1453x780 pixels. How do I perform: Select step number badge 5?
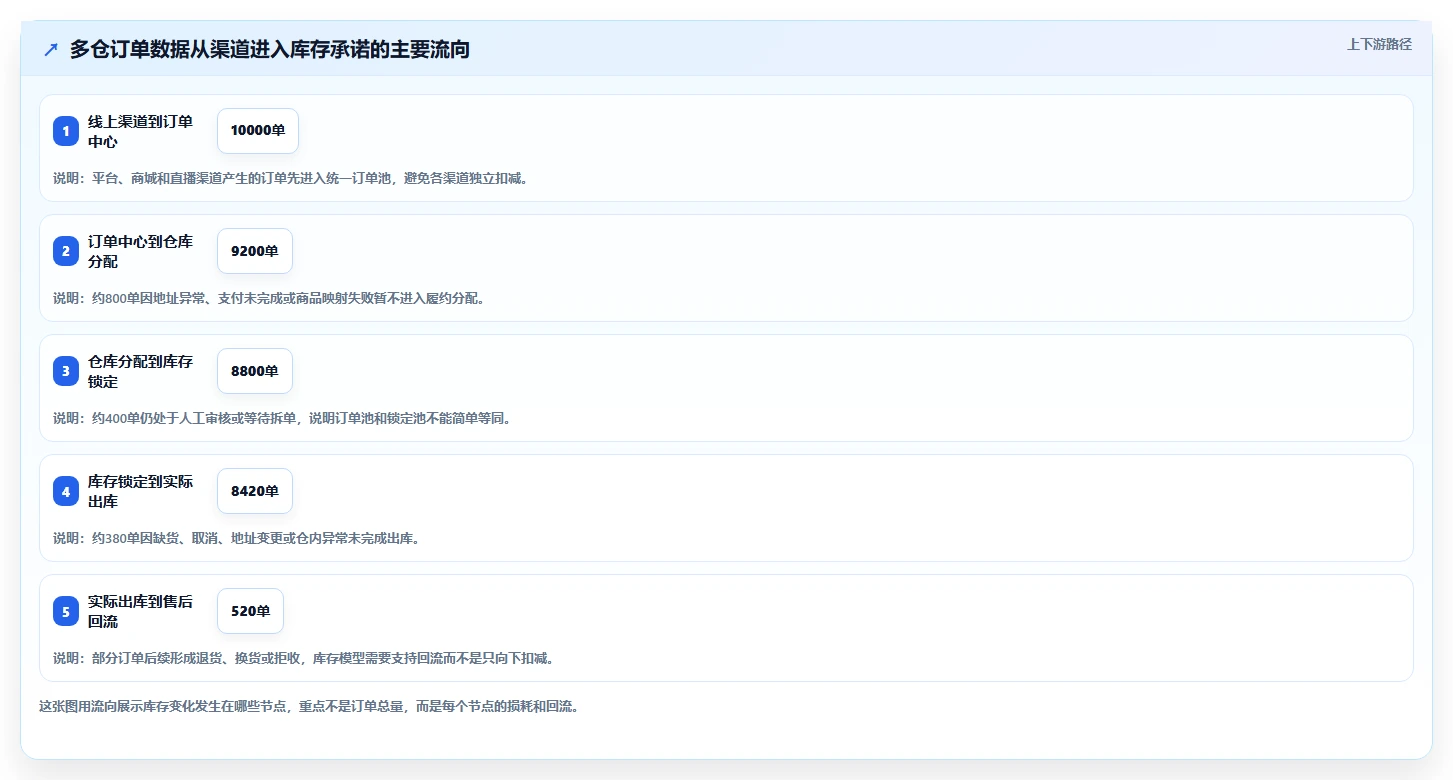(x=66, y=611)
